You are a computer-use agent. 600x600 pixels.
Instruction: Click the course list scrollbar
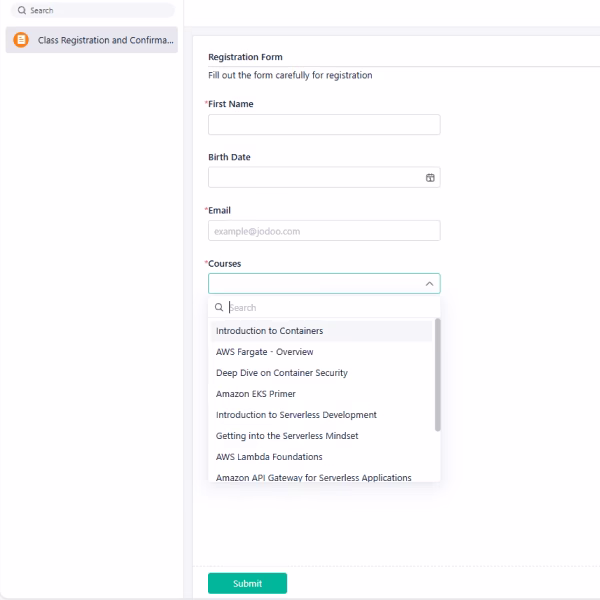click(x=437, y=375)
